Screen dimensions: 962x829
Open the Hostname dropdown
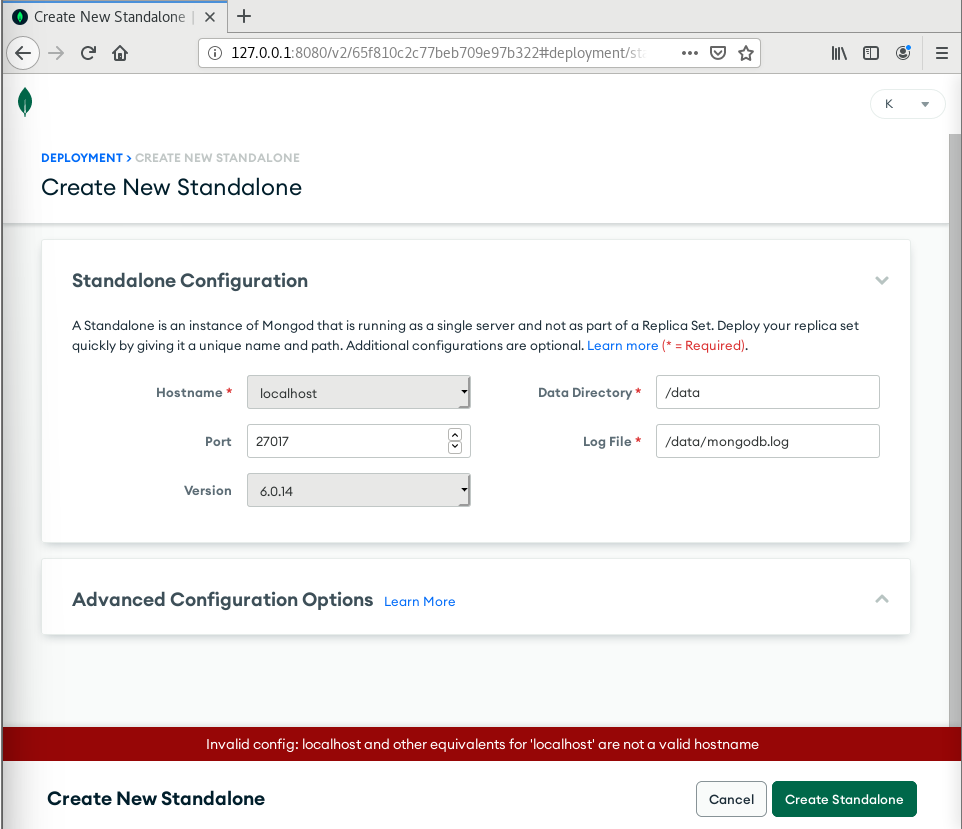click(358, 393)
